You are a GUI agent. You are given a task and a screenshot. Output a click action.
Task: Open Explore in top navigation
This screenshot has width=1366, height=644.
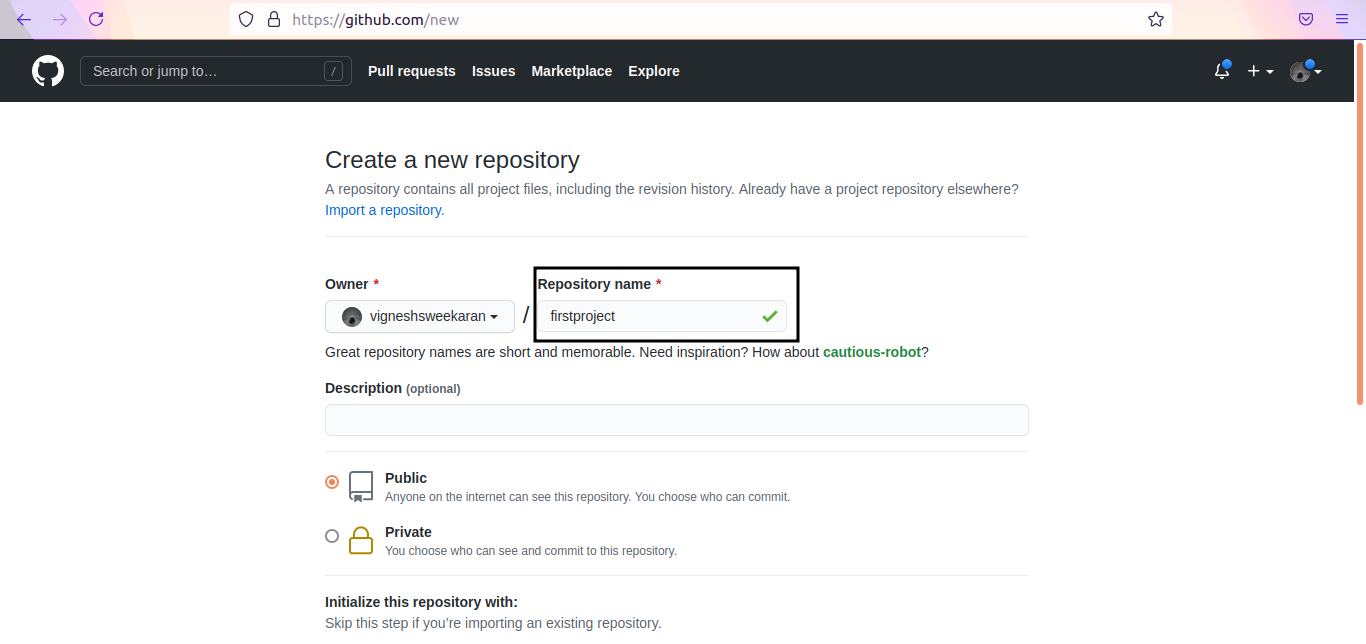654,71
